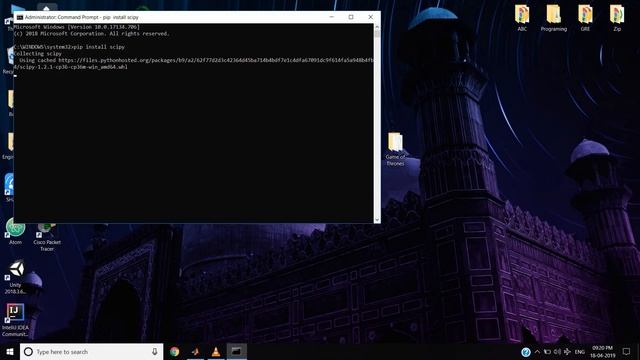Open the Windows Start menu

tap(10, 351)
